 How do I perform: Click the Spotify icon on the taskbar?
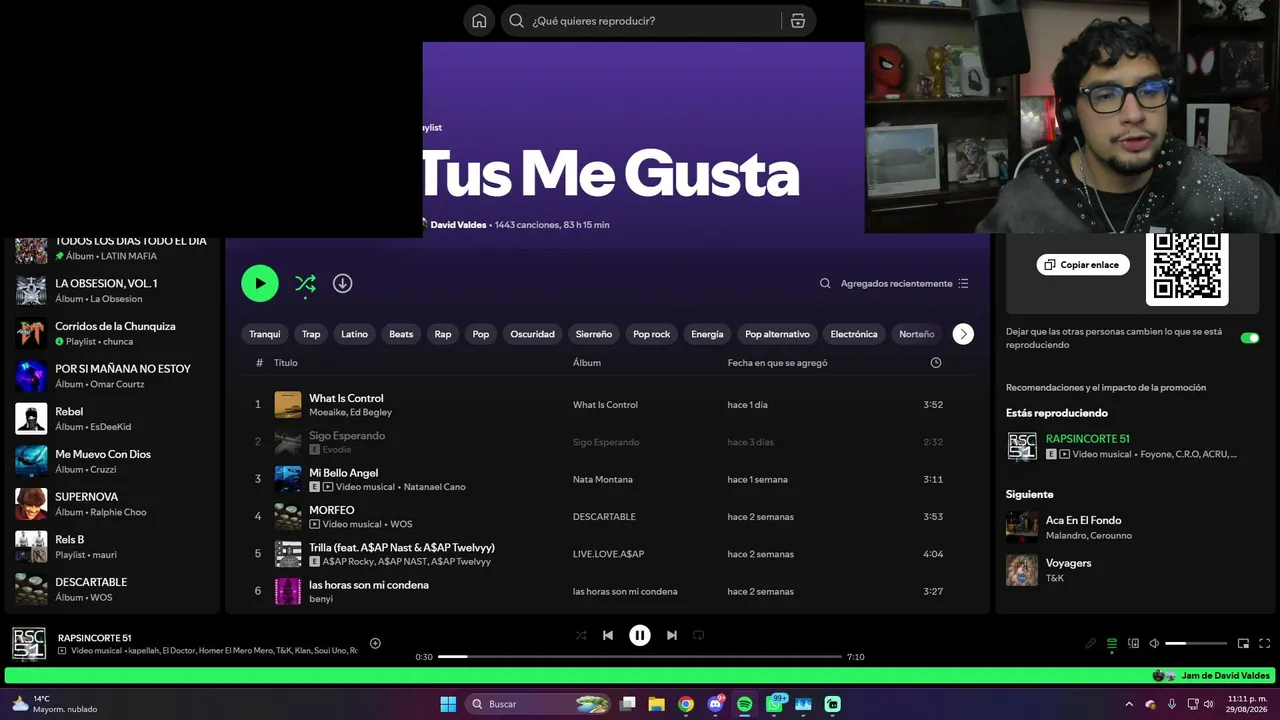tap(744, 704)
